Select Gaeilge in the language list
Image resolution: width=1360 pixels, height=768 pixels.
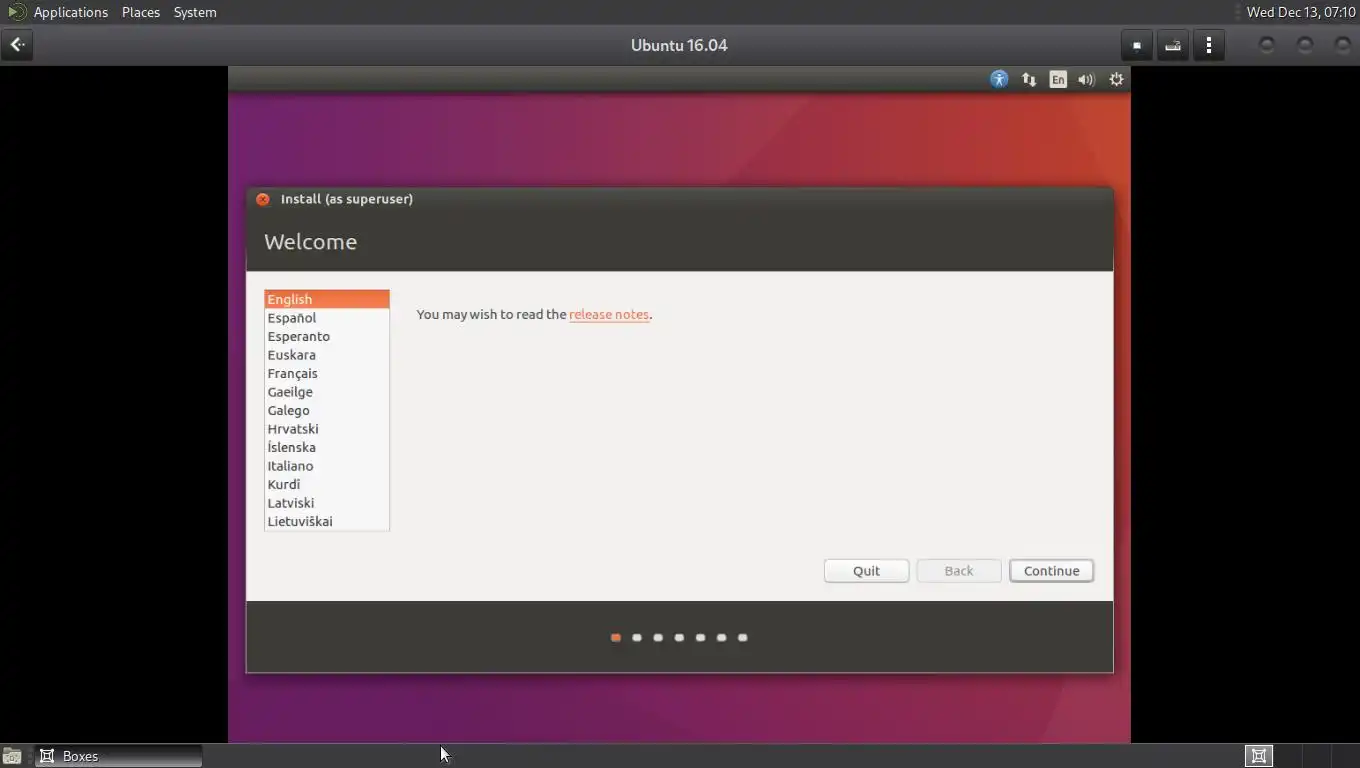point(327,392)
